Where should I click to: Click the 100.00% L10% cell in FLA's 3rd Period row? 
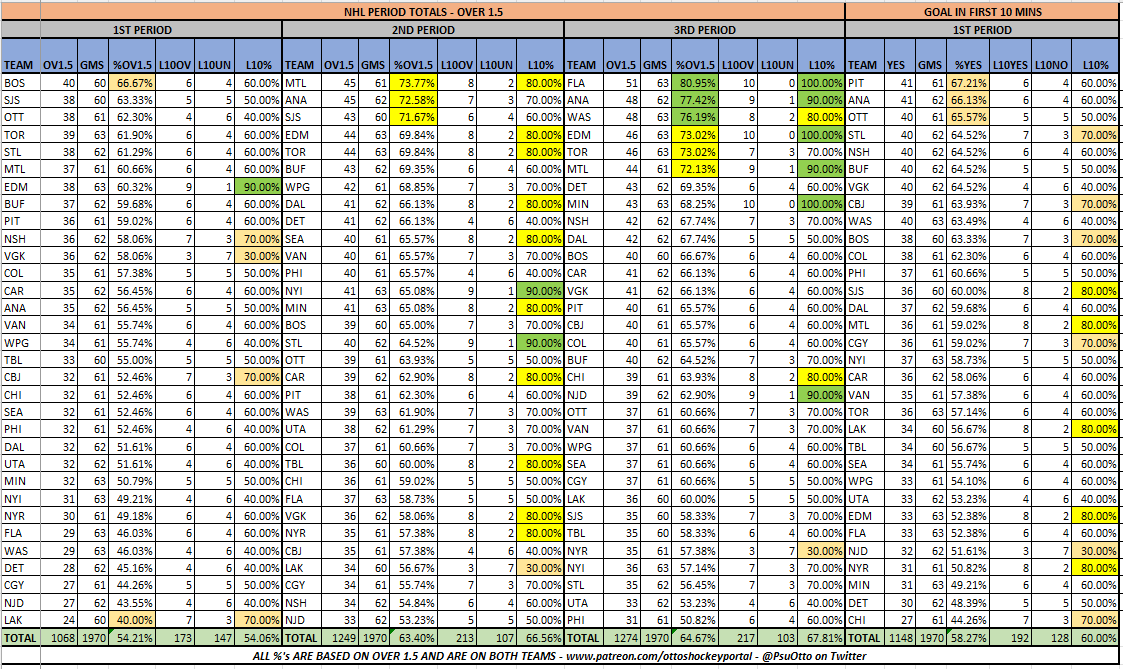point(821,82)
